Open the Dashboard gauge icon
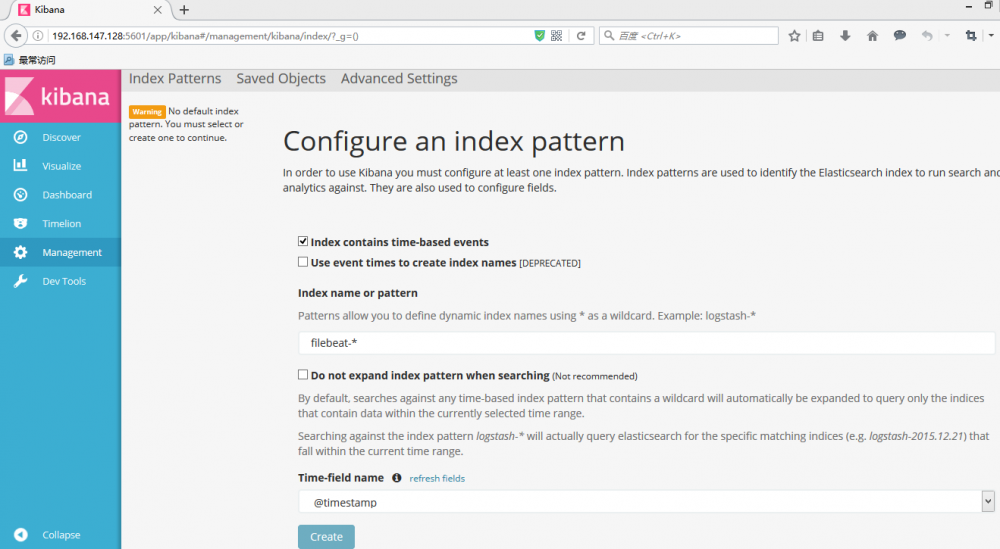 [20, 195]
